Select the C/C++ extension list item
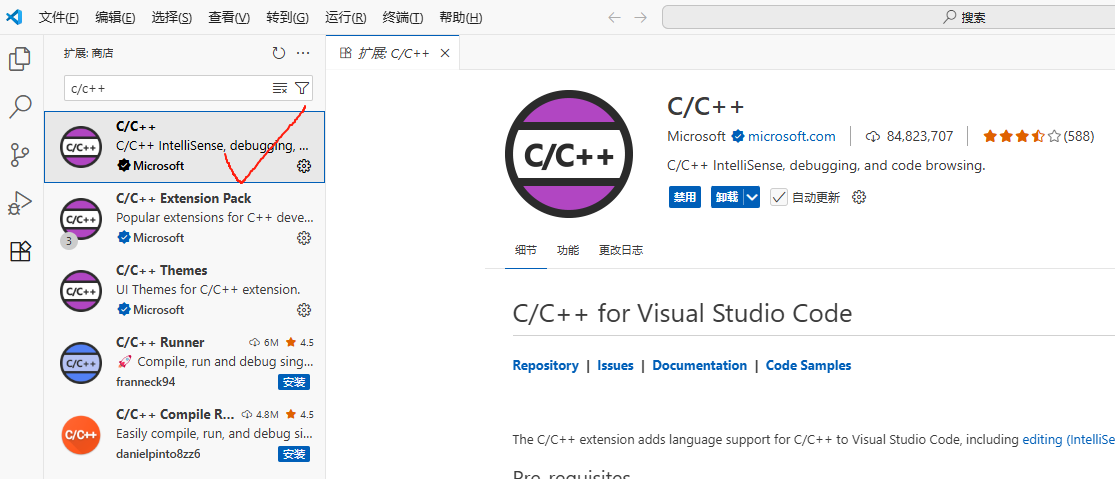The height and width of the screenshot is (479, 1115). [x=185, y=146]
